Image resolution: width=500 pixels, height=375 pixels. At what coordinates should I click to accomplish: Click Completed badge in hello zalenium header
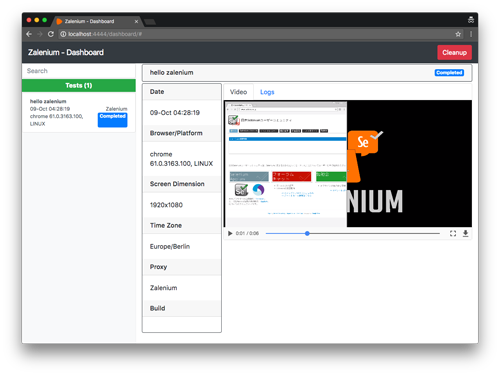click(449, 73)
